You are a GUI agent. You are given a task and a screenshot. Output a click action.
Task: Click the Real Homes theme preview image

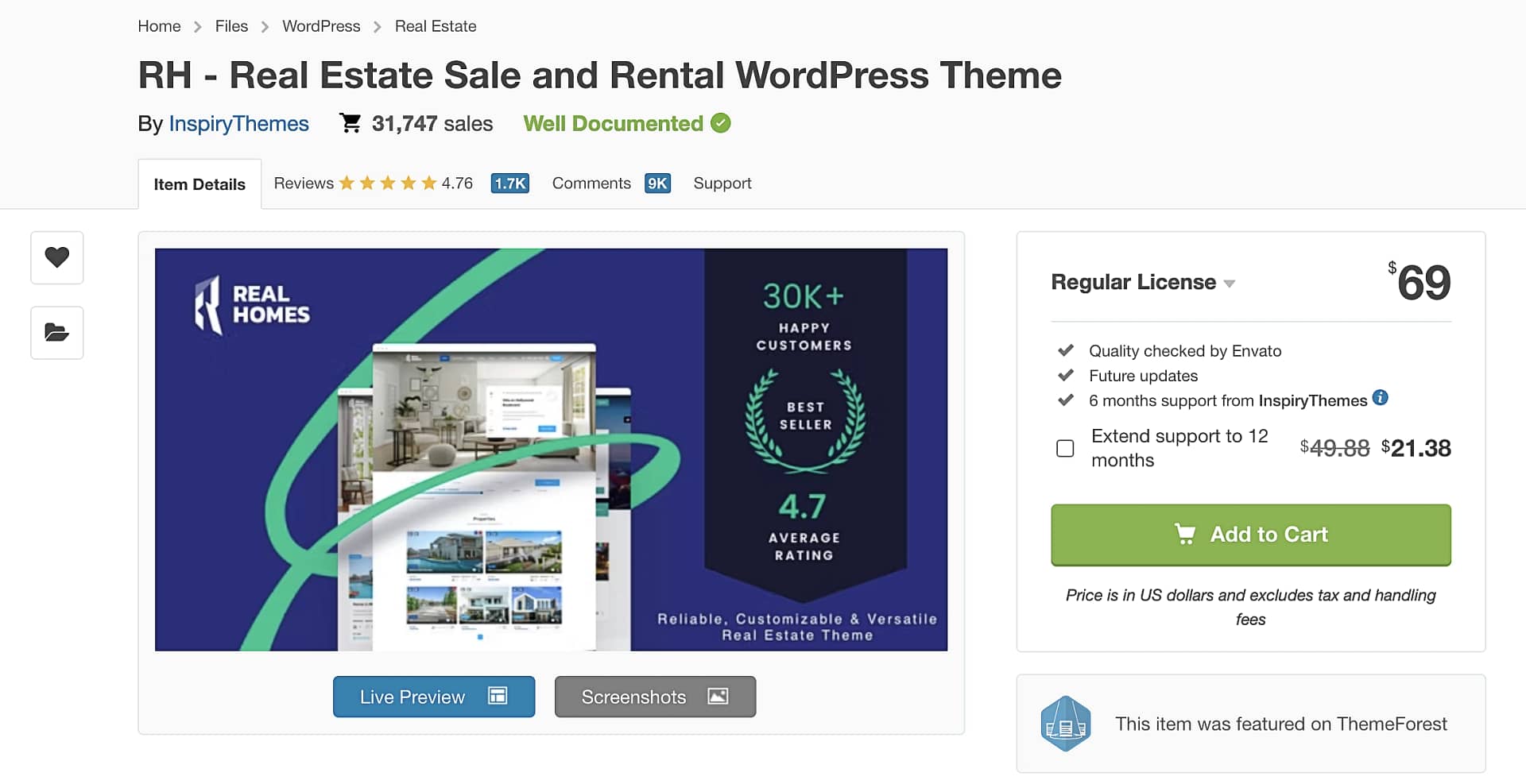[551, 450]
